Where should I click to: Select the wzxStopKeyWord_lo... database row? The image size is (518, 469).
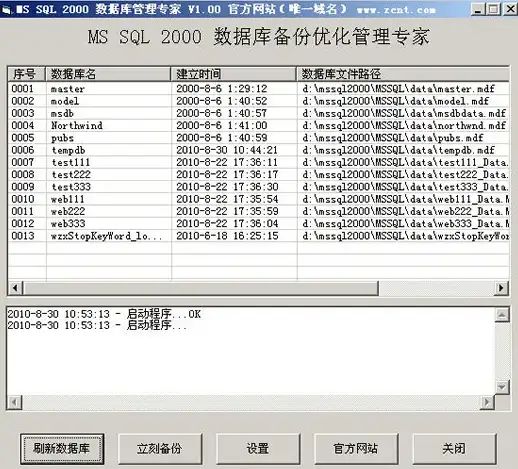click(x=258, y=236)
